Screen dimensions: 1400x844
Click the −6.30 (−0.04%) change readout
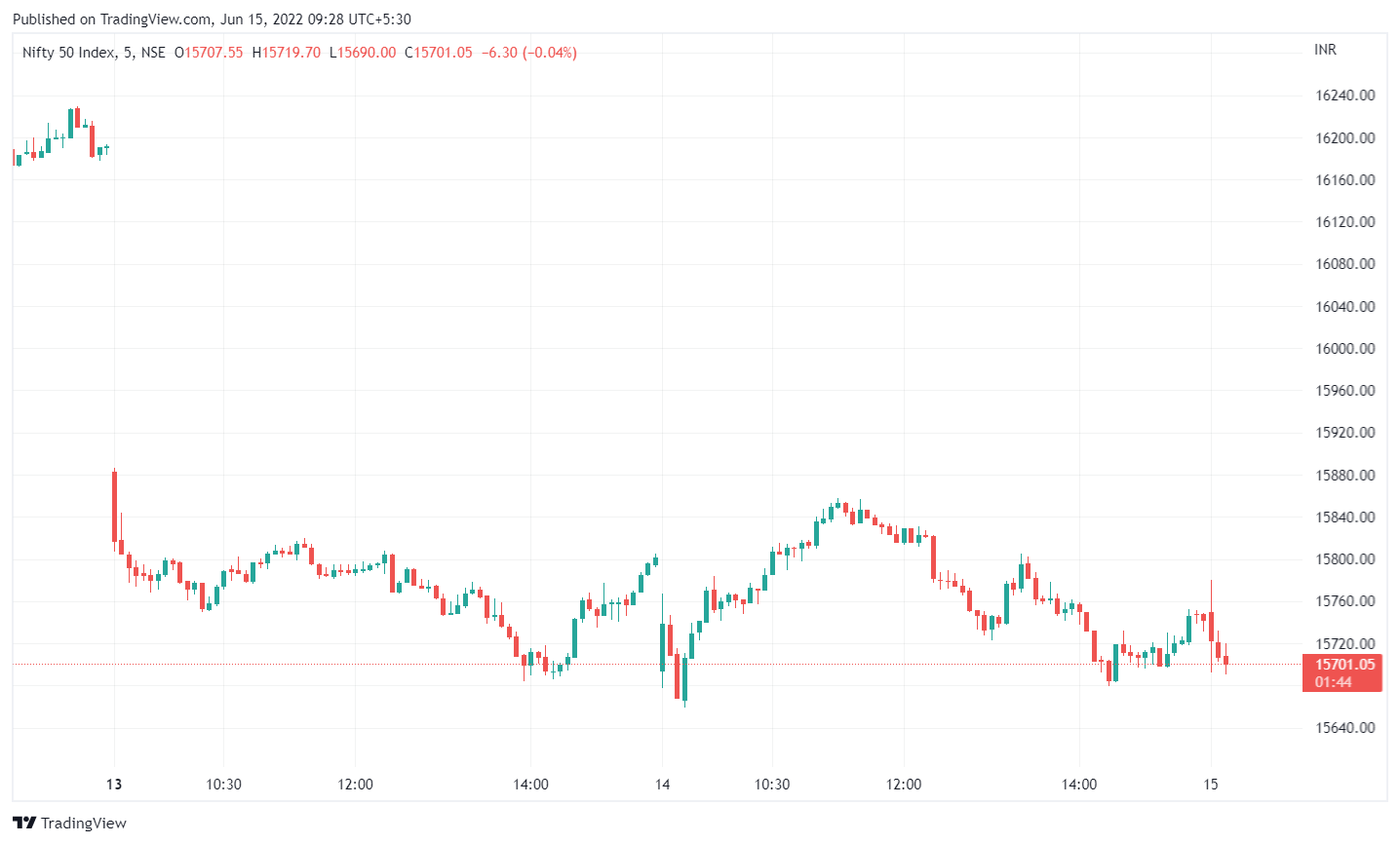pos(529,53)
